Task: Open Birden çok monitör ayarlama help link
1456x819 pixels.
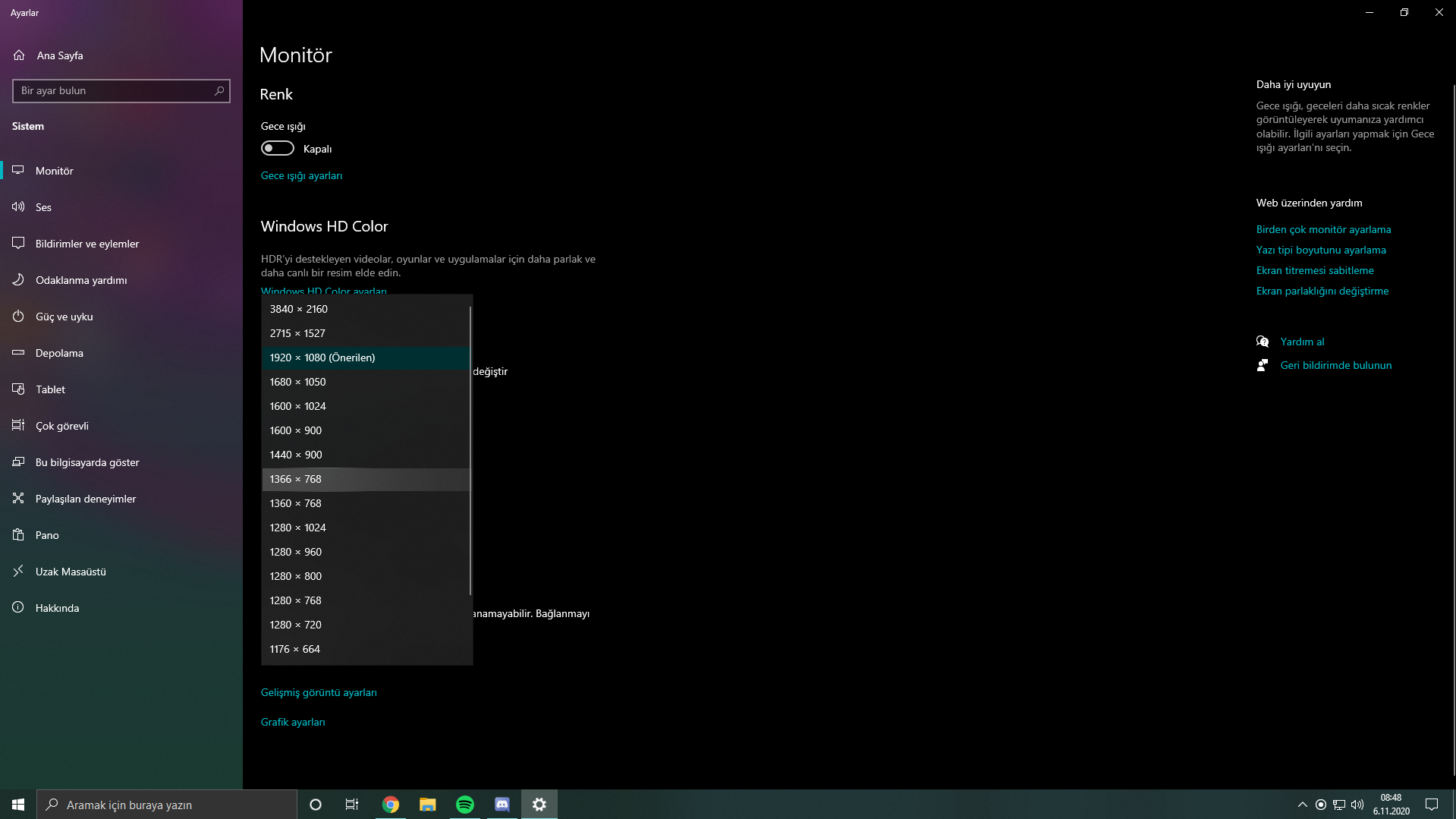Action: point(1323,229)
